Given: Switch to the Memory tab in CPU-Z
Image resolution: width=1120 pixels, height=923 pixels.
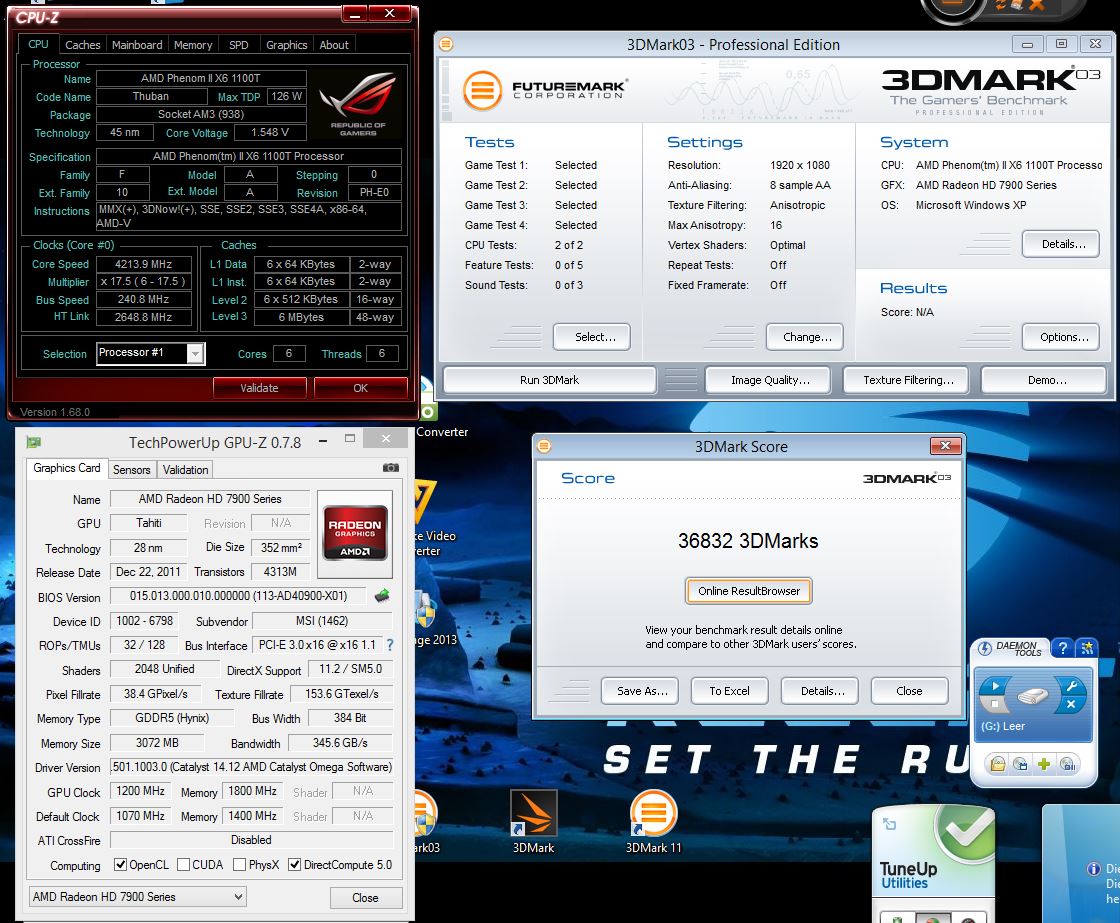Looking at the screenshot, I should [x=193, y=44].
